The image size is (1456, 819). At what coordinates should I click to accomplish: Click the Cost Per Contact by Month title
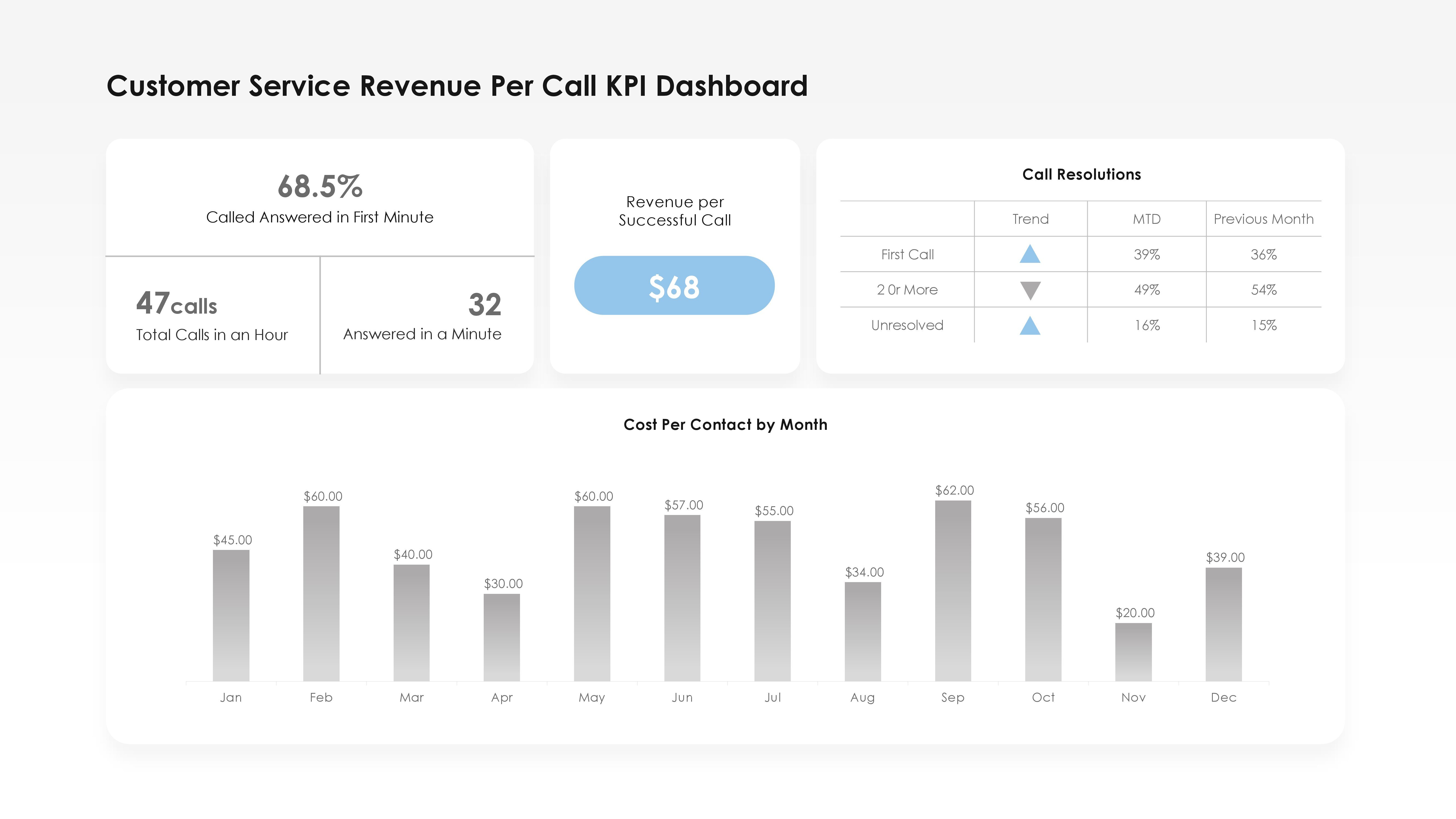pyautogui.click(x=725, y=424)
